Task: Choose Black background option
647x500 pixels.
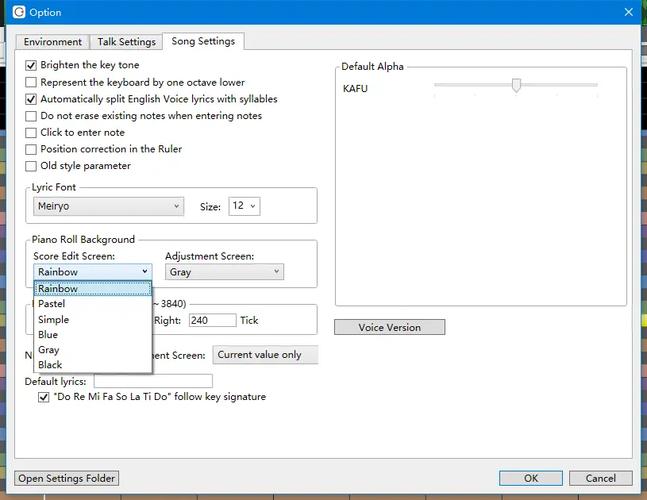Action: click(93, 365)
